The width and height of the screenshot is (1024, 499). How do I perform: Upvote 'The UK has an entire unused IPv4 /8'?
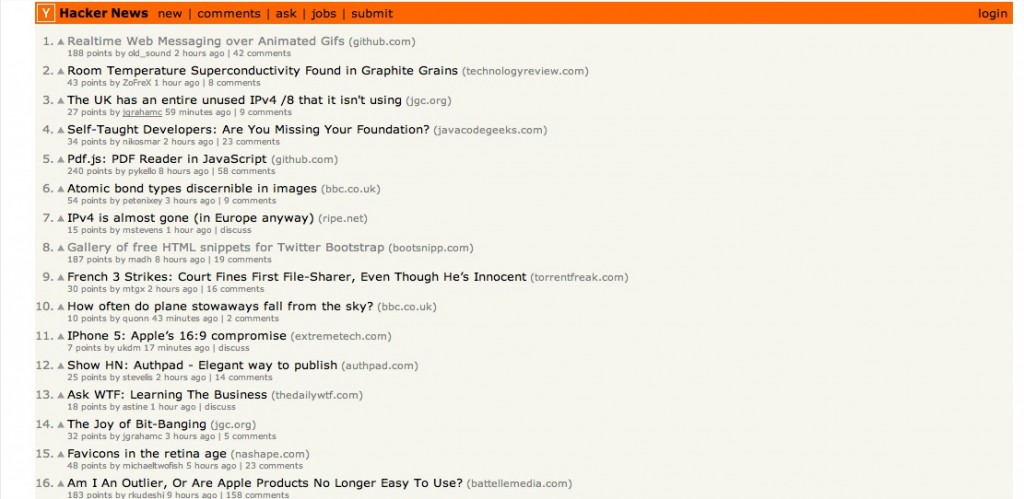61,101
